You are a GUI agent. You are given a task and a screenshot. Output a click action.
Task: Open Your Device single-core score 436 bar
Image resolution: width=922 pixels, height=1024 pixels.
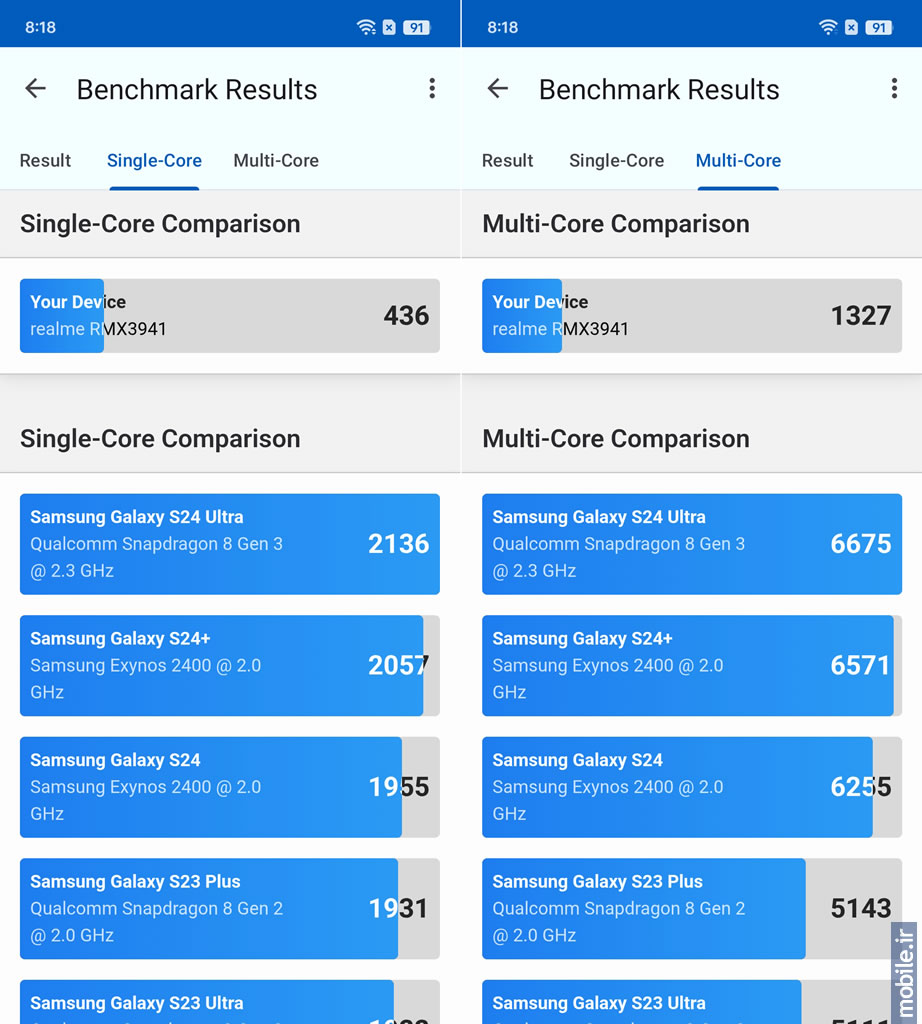point(230,316)
